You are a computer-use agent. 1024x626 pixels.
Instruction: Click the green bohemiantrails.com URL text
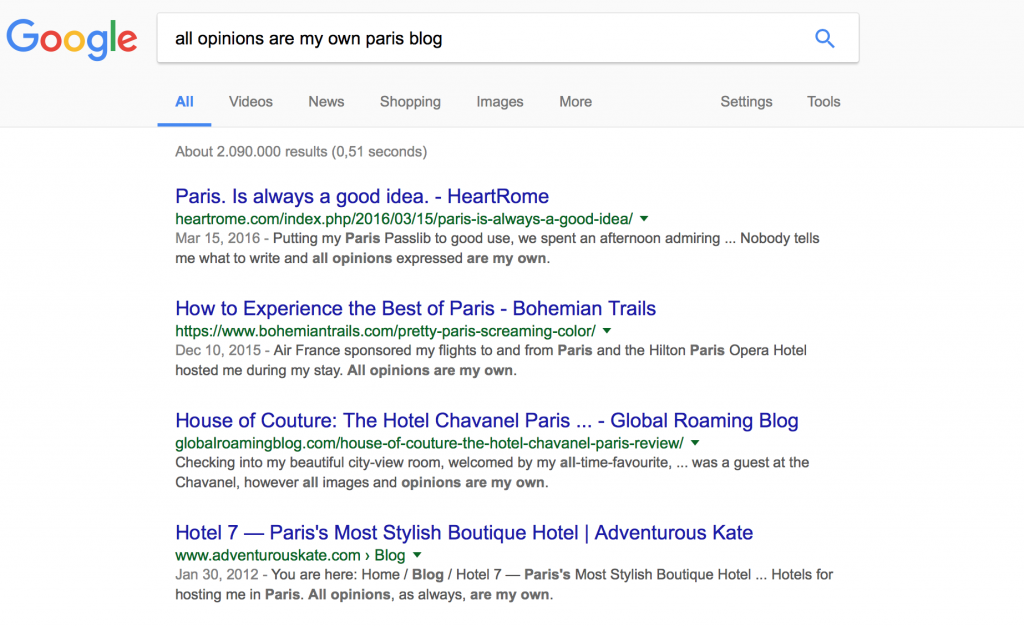pos(385,330)
